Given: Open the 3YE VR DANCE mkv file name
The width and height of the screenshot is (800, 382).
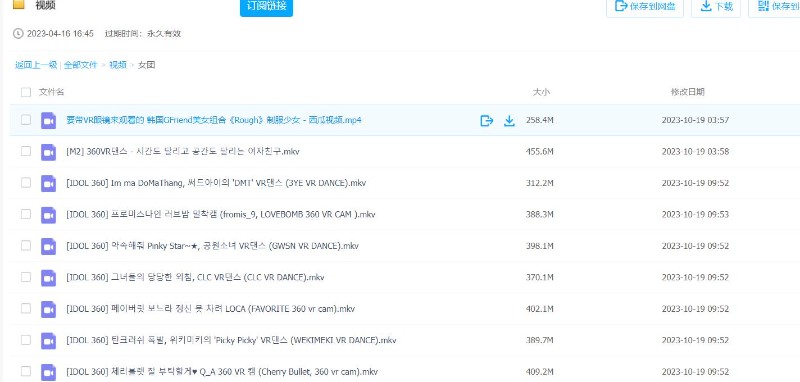Looking at the screenshot, I should point(216,183).
